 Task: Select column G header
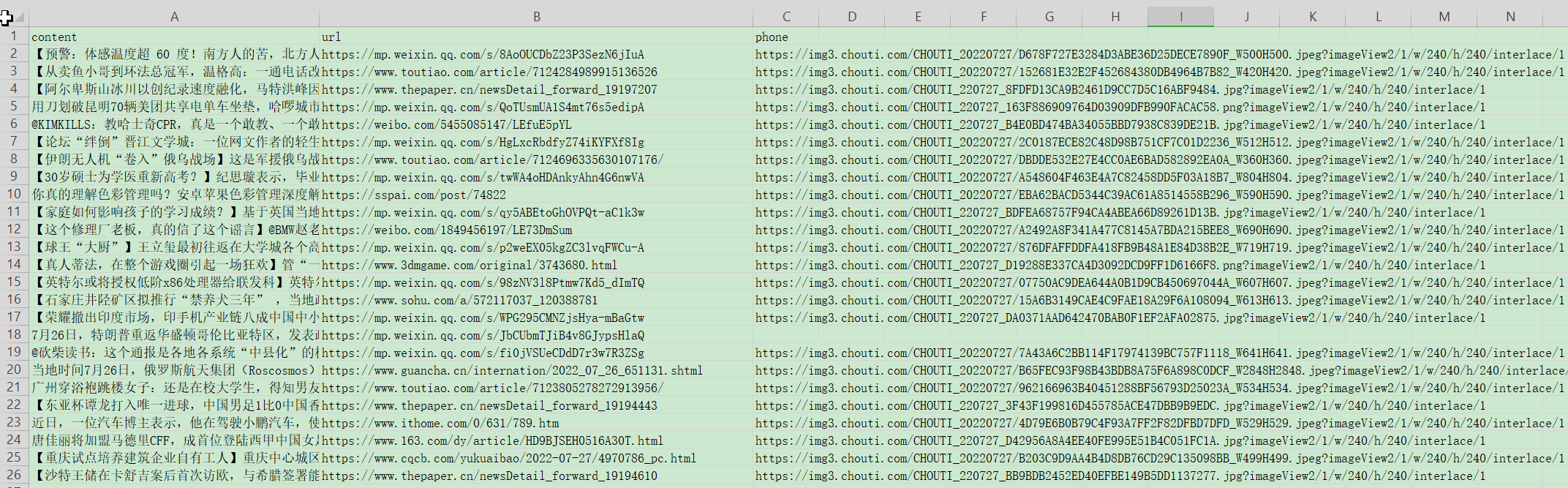[1049, 16]
